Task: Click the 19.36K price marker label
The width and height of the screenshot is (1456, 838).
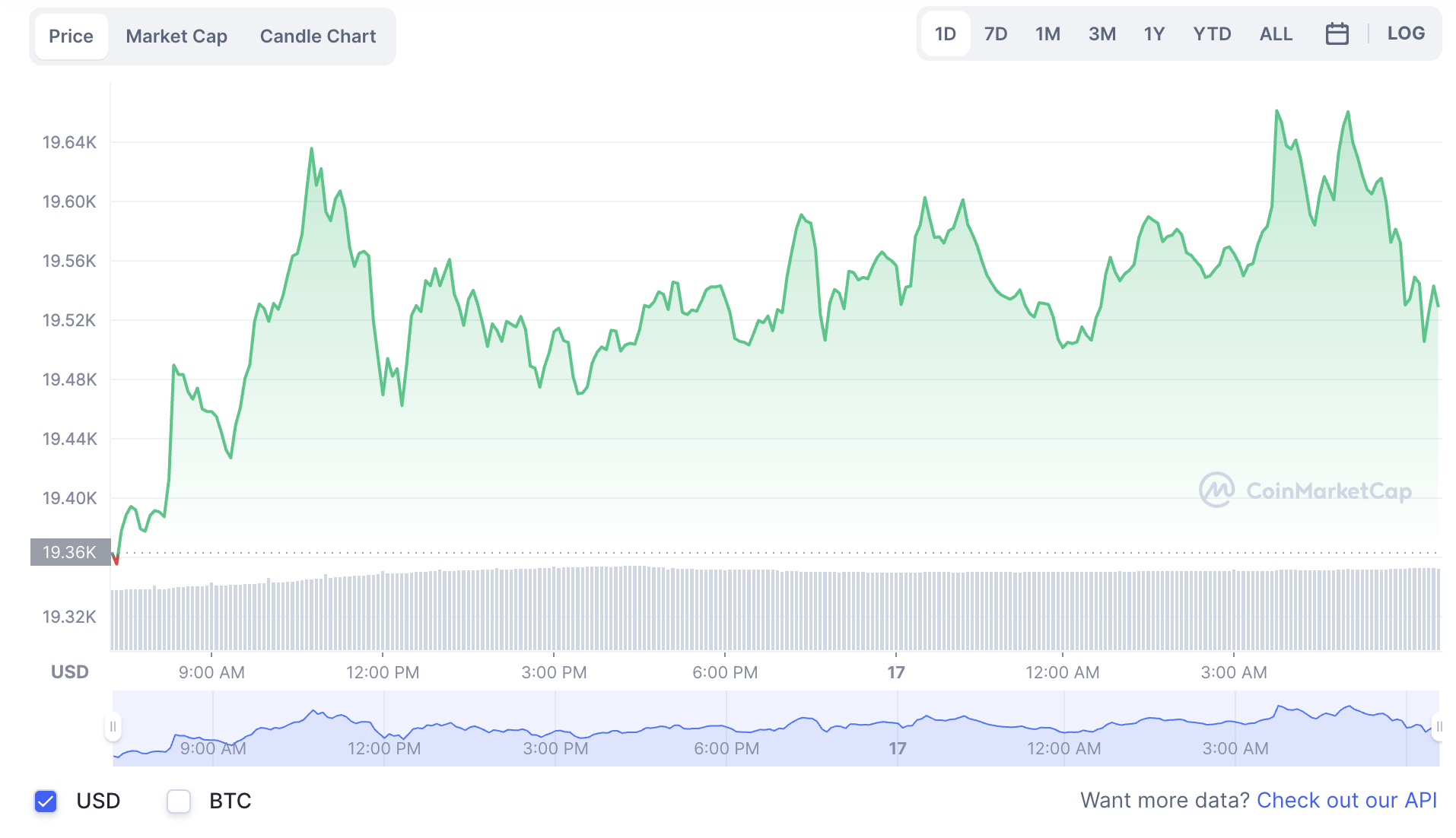Action: point(70,552)
